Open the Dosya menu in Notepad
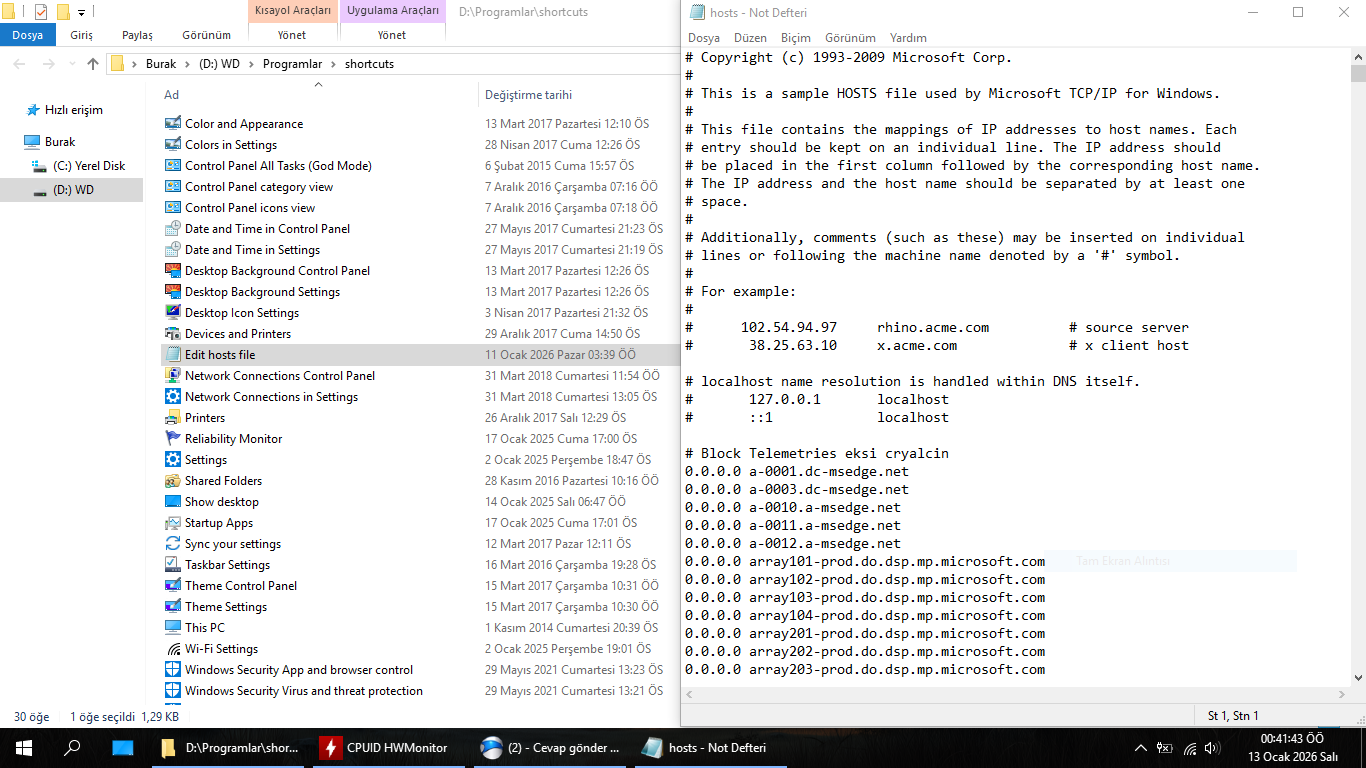 [x=704, y=38]
